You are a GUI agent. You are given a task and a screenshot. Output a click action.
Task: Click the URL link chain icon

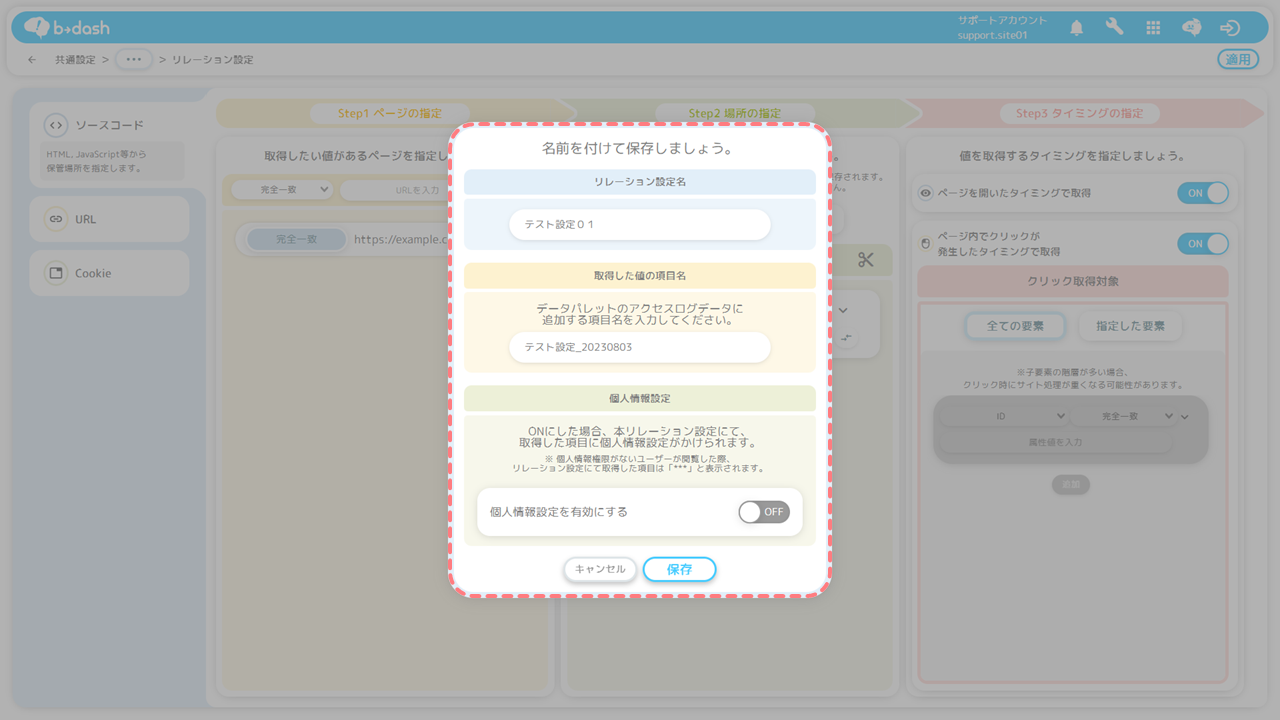tap(56, 219)
